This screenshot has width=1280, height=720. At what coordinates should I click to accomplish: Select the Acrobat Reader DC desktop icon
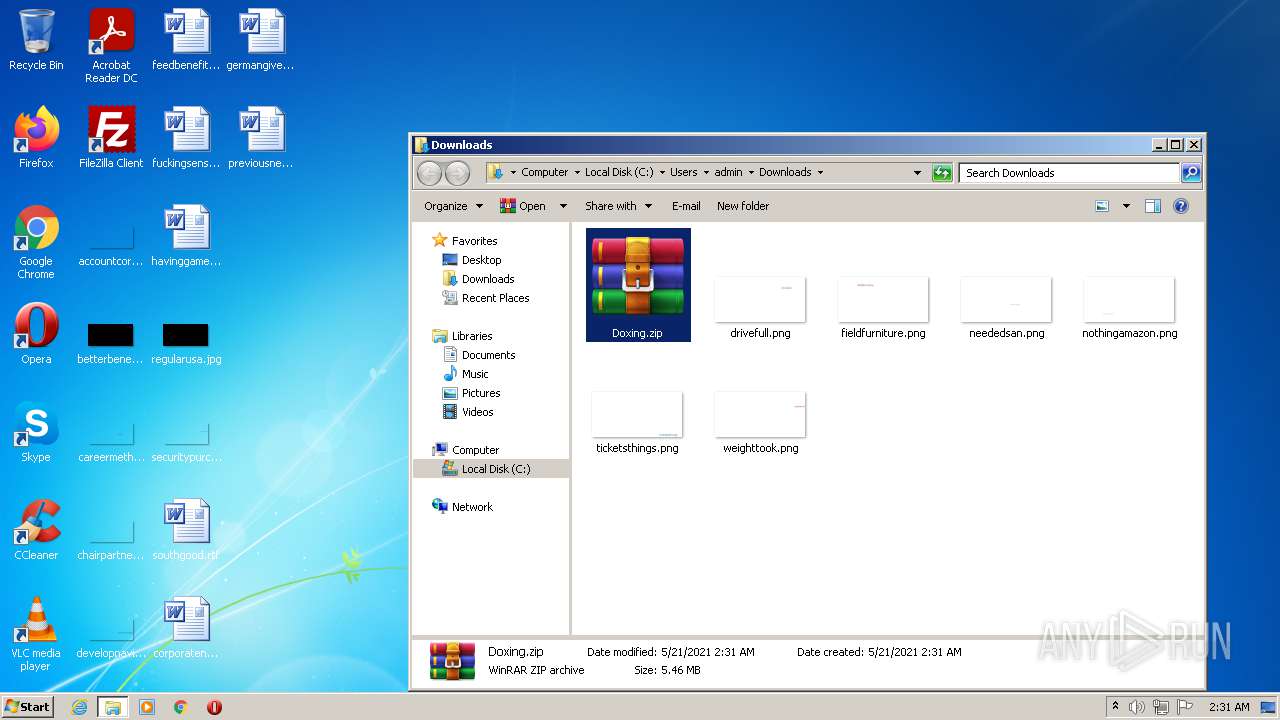click(x=111, y=45)
